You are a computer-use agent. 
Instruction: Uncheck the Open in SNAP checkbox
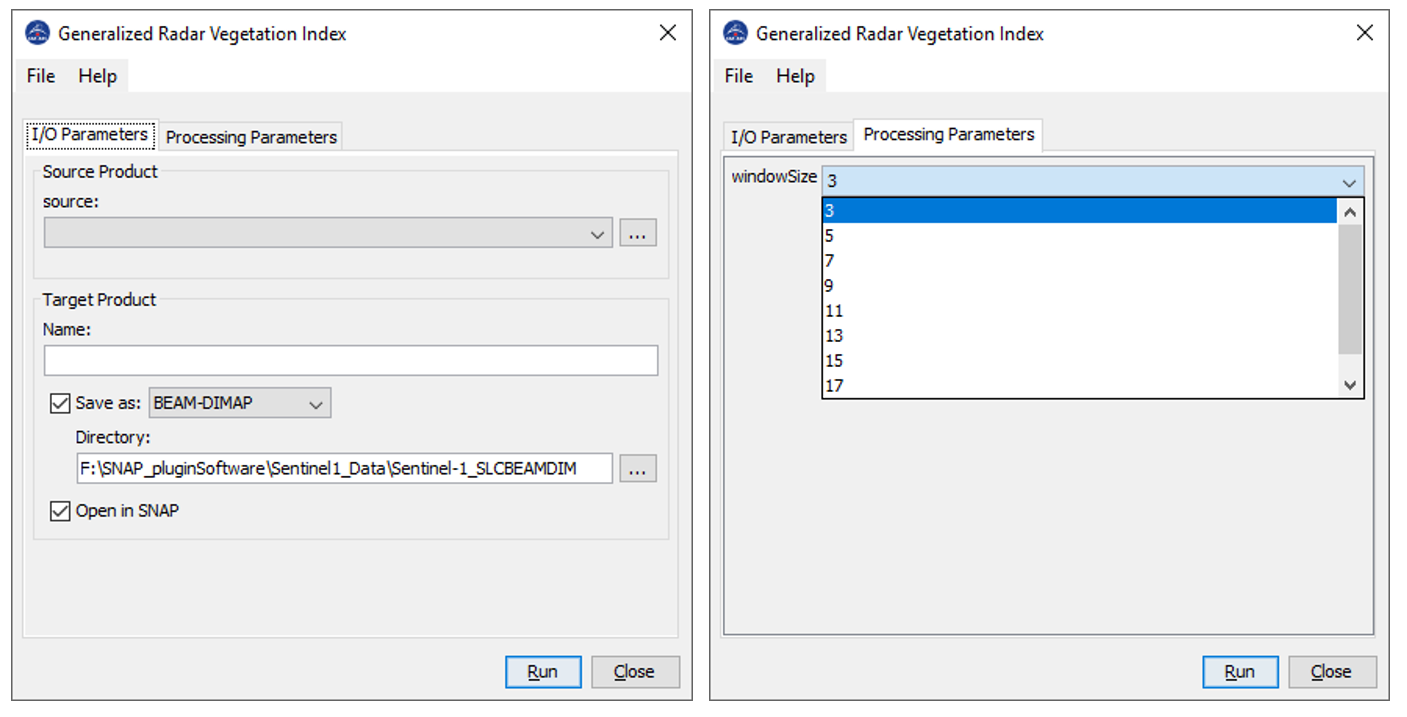point(60,511)
